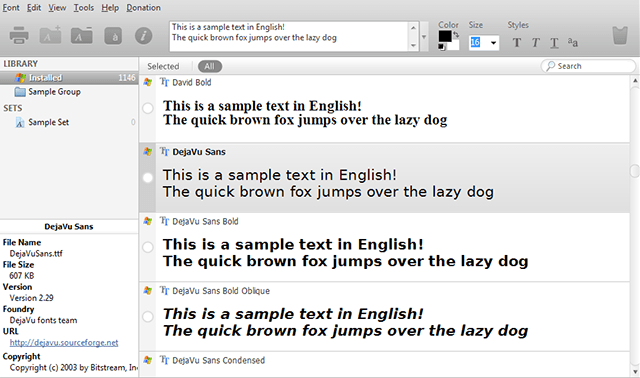Toggle the anti-aliasing 'aa' style icon
This screenshot has height=378, width=640.
[572, 42]
